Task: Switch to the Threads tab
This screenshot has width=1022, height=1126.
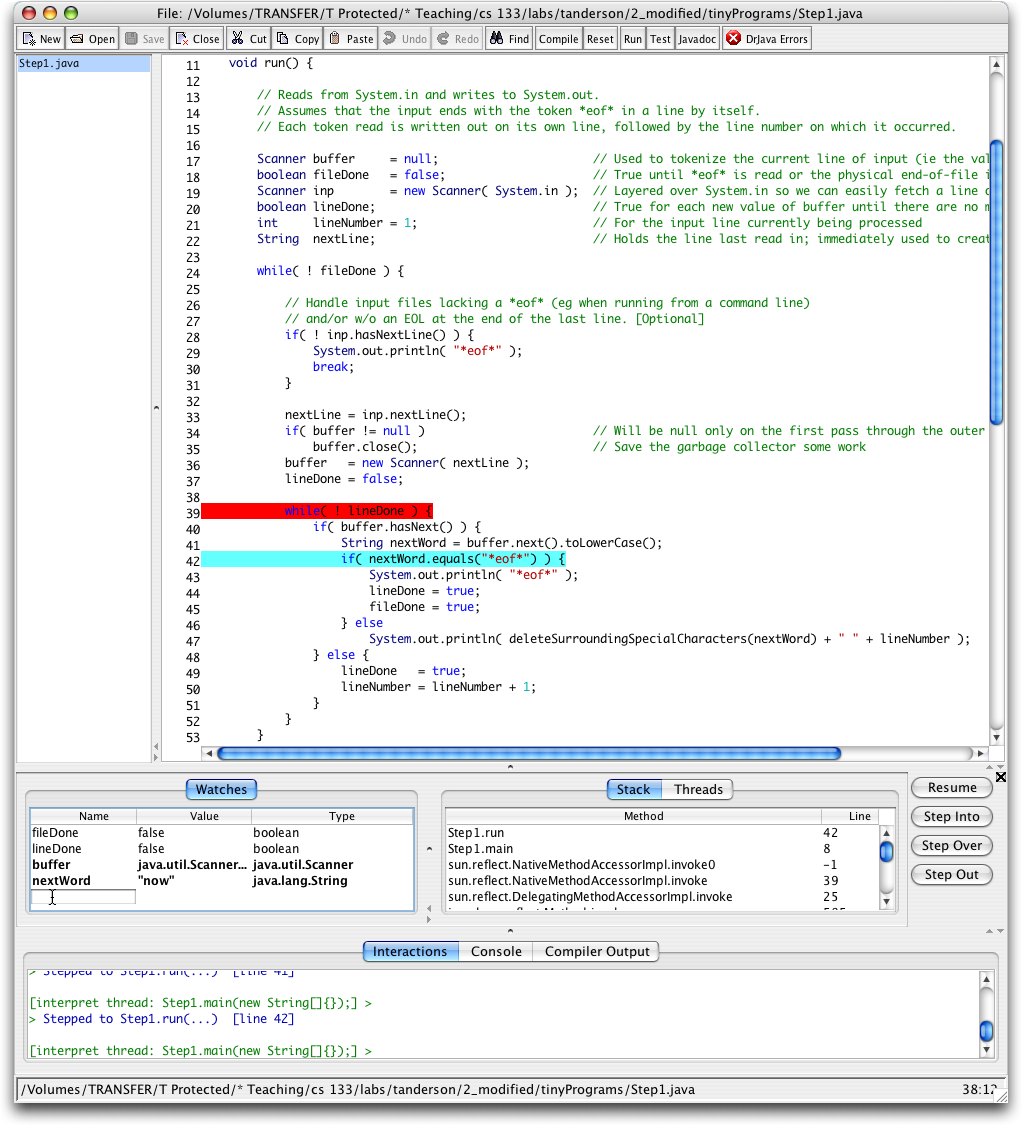Action: click(x=698, y=789)
